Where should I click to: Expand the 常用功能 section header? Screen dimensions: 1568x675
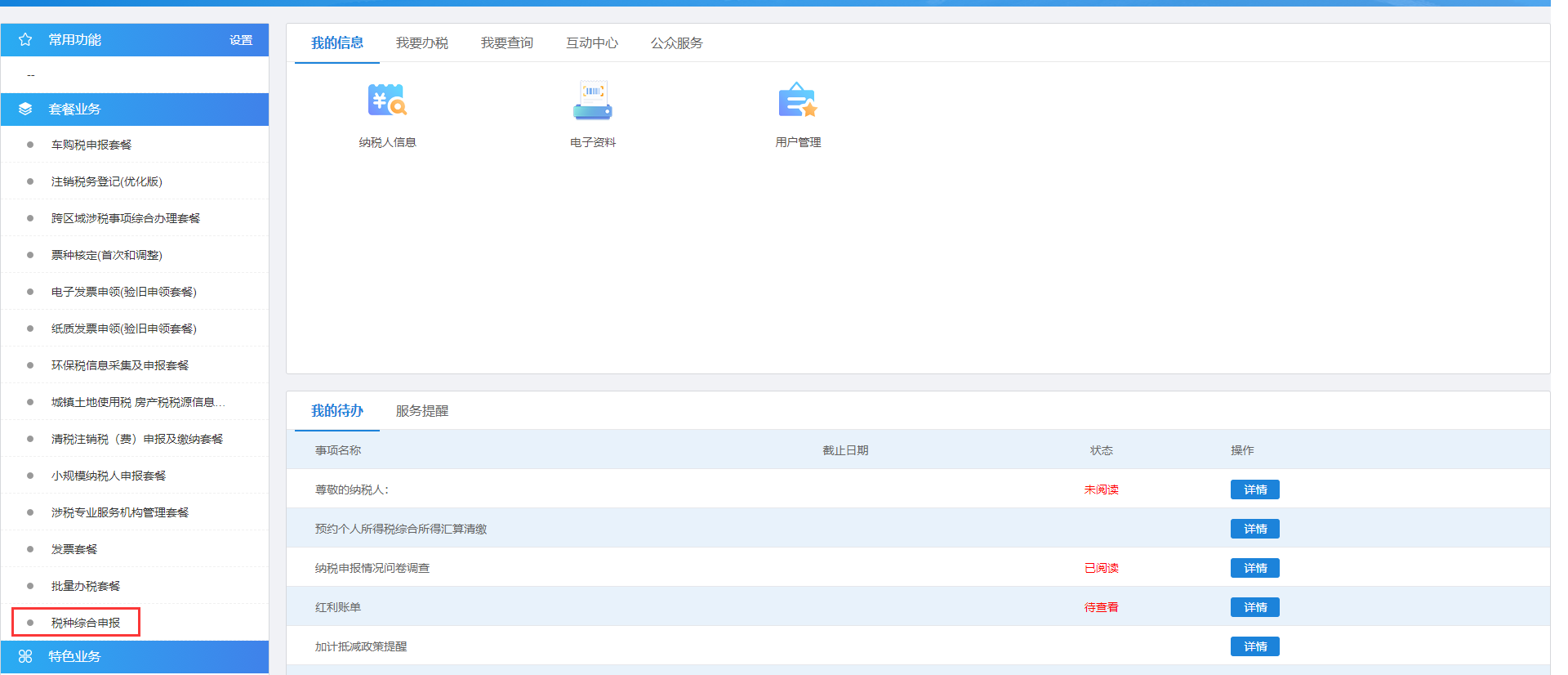[135, 40]
